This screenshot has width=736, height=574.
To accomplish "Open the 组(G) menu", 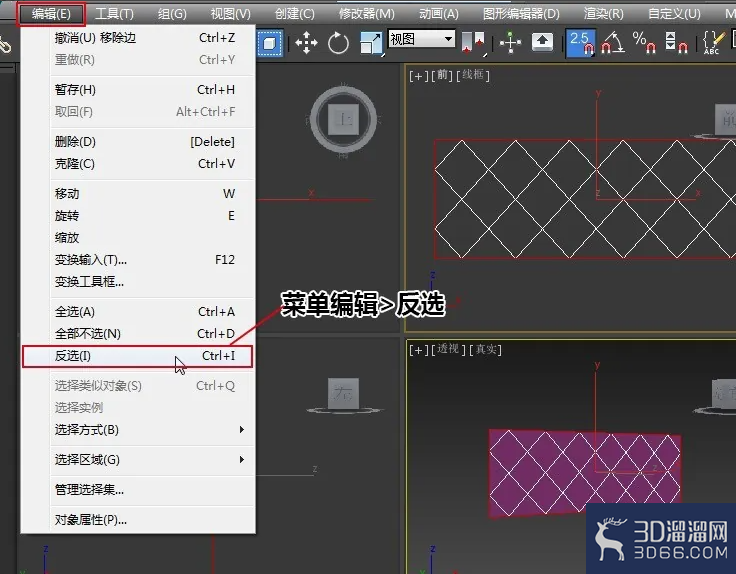I will pyautogui.click(x=172, y=14).
